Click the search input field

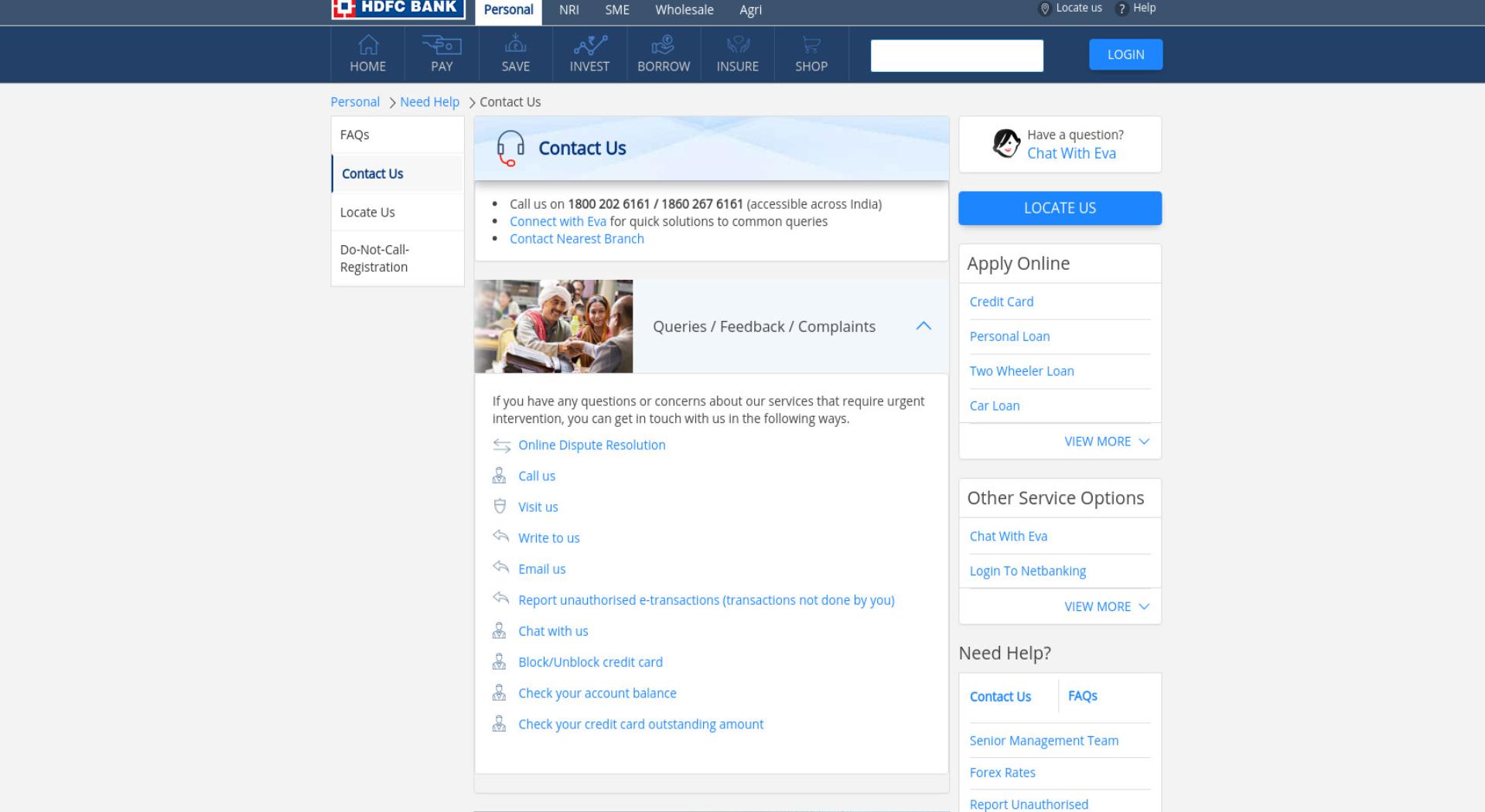pyautogui.click(x=957, y=56)
